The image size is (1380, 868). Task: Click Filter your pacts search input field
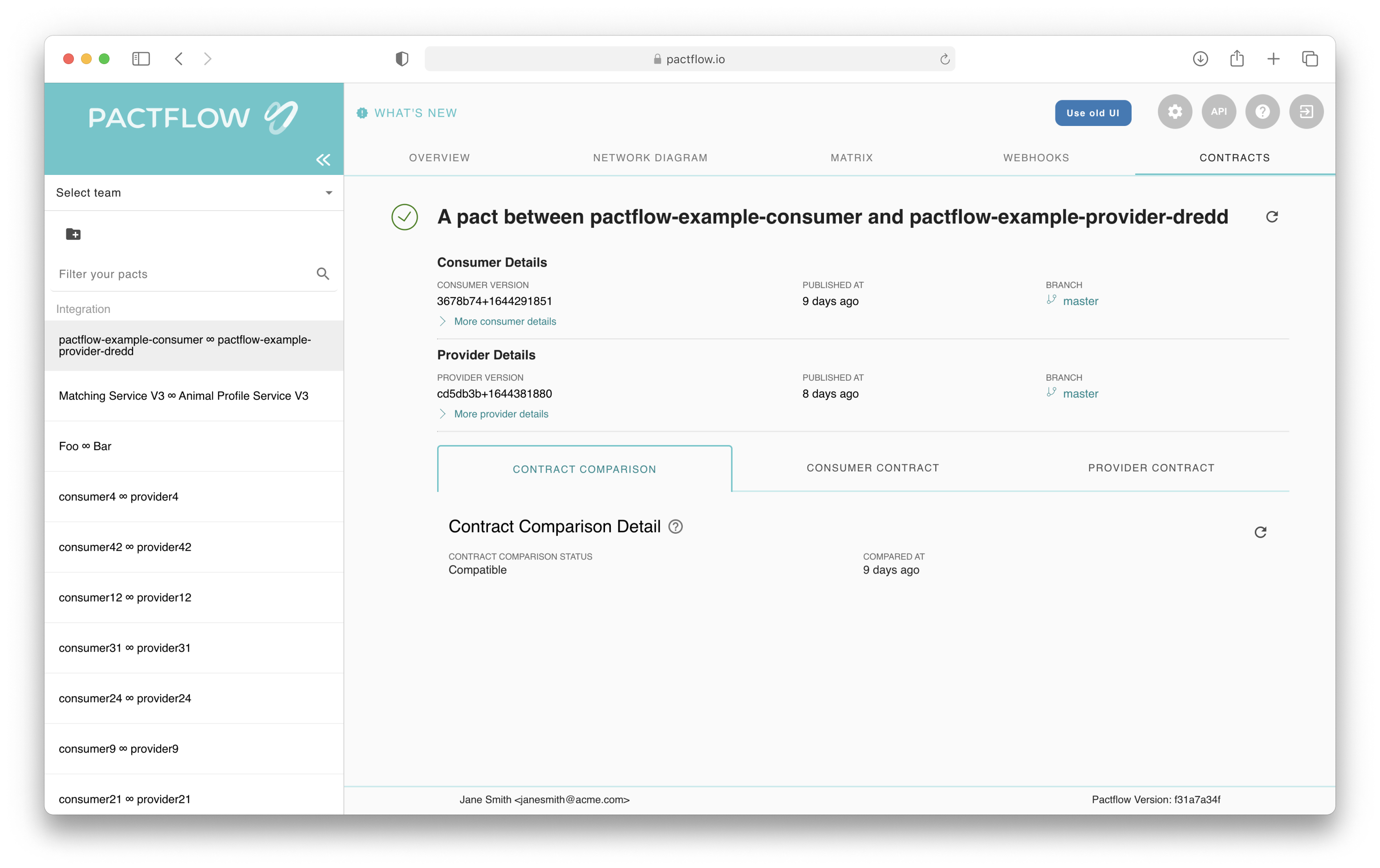(183, 273)
